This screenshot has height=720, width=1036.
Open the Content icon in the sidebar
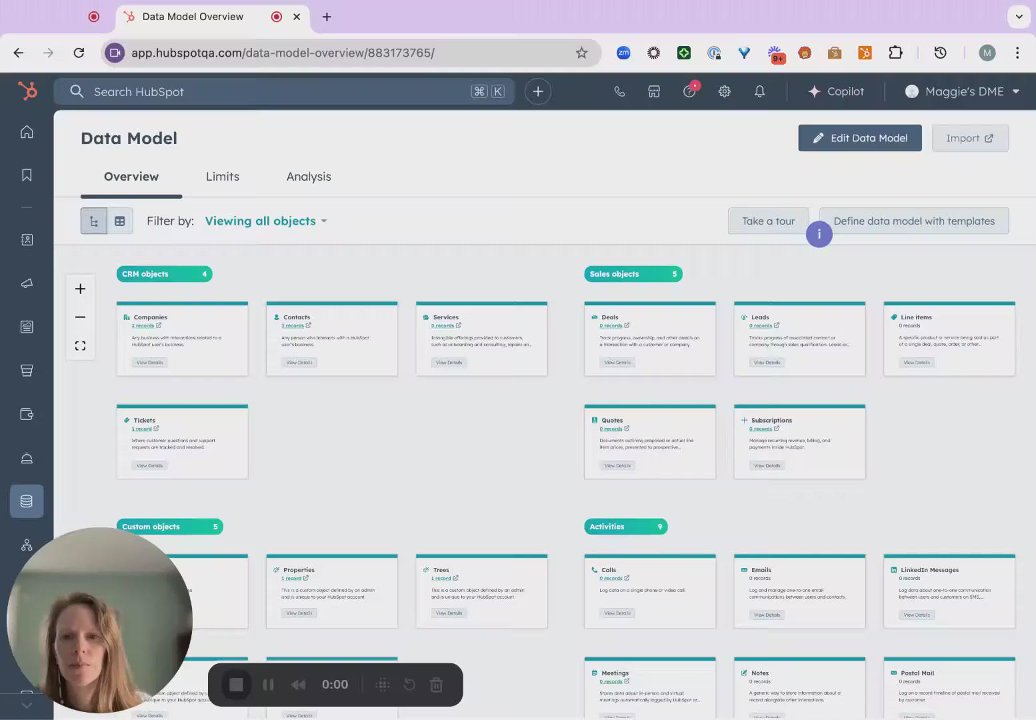[26, 327]
